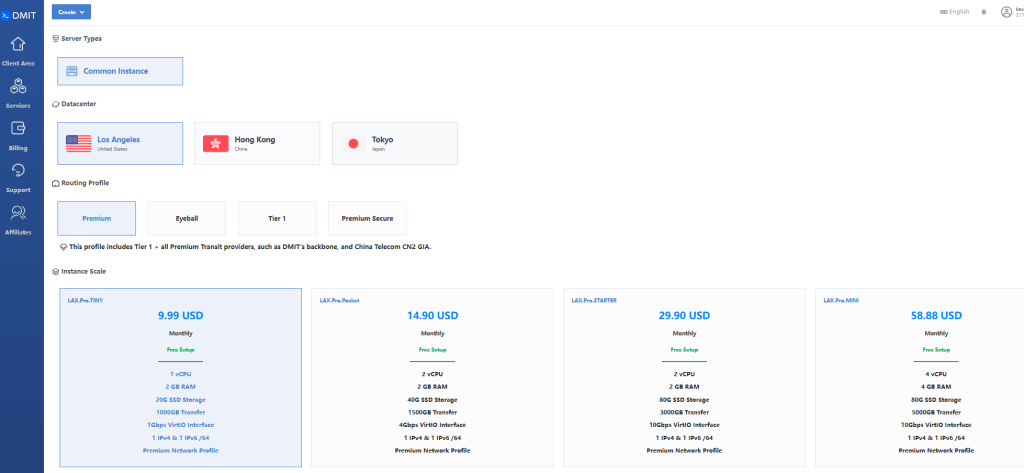Open the Support sidebar icon

pyautogui.click(x=18, y=172)
